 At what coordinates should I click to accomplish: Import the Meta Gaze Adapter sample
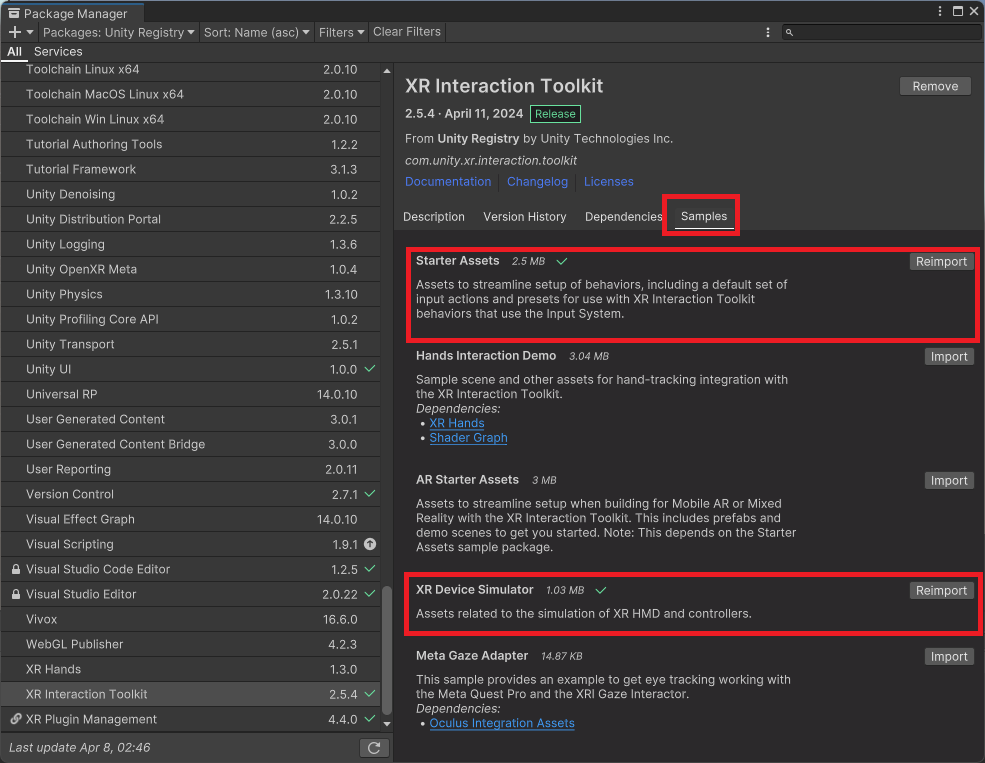[949, 656]
